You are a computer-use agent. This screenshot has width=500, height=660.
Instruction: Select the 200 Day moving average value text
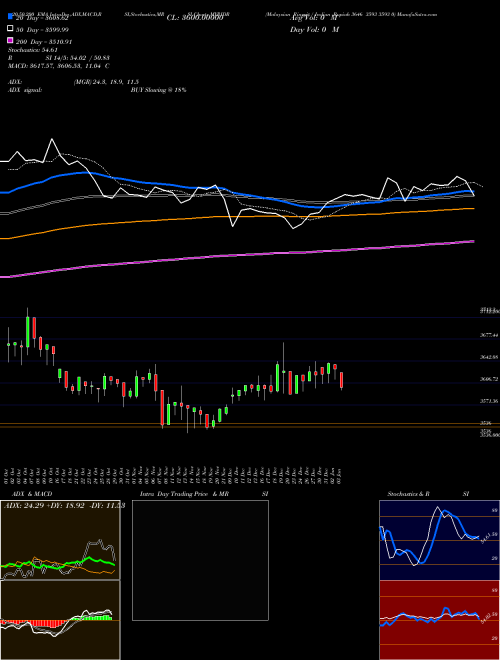click(x=44, y=42)
